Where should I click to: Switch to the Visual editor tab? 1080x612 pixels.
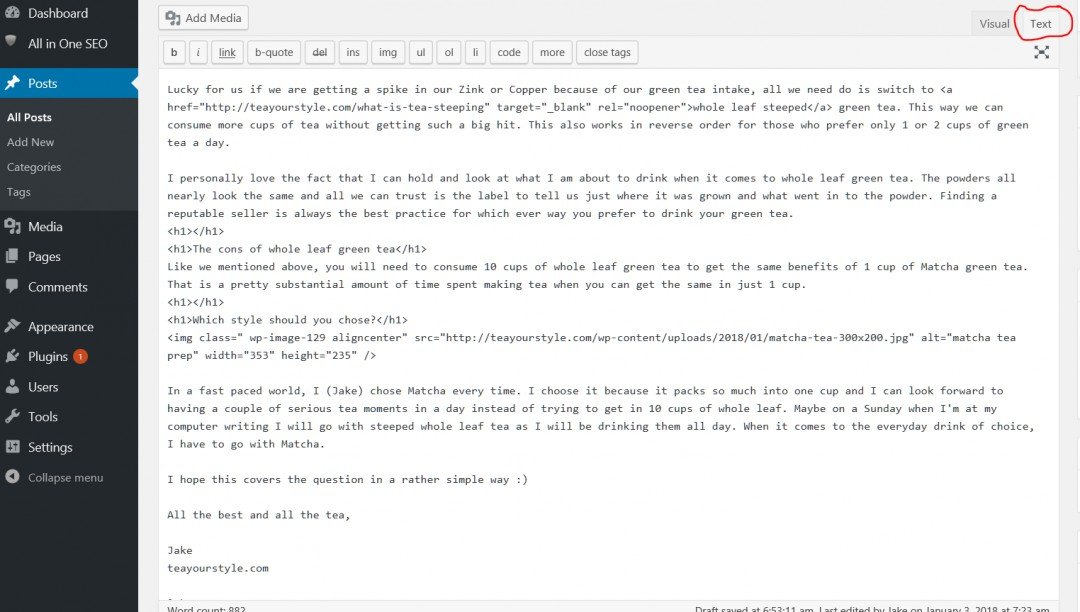[x=994, y=24]
